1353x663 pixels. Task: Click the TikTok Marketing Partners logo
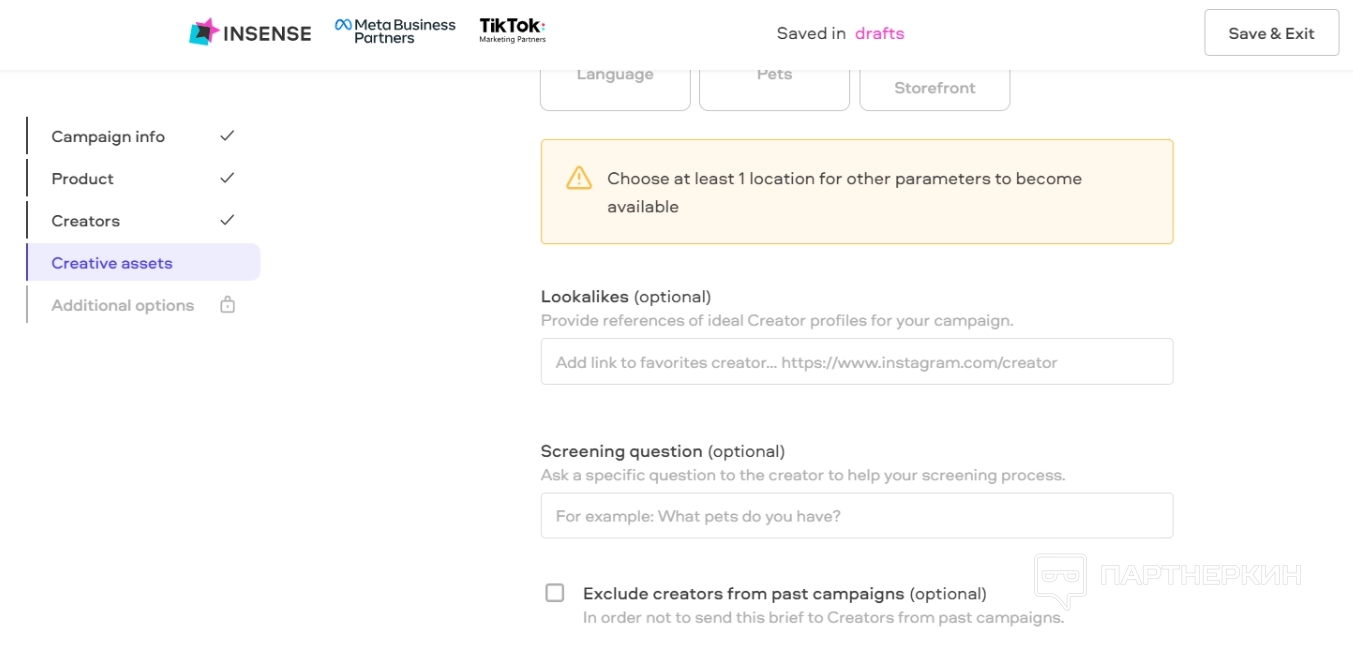512,30
